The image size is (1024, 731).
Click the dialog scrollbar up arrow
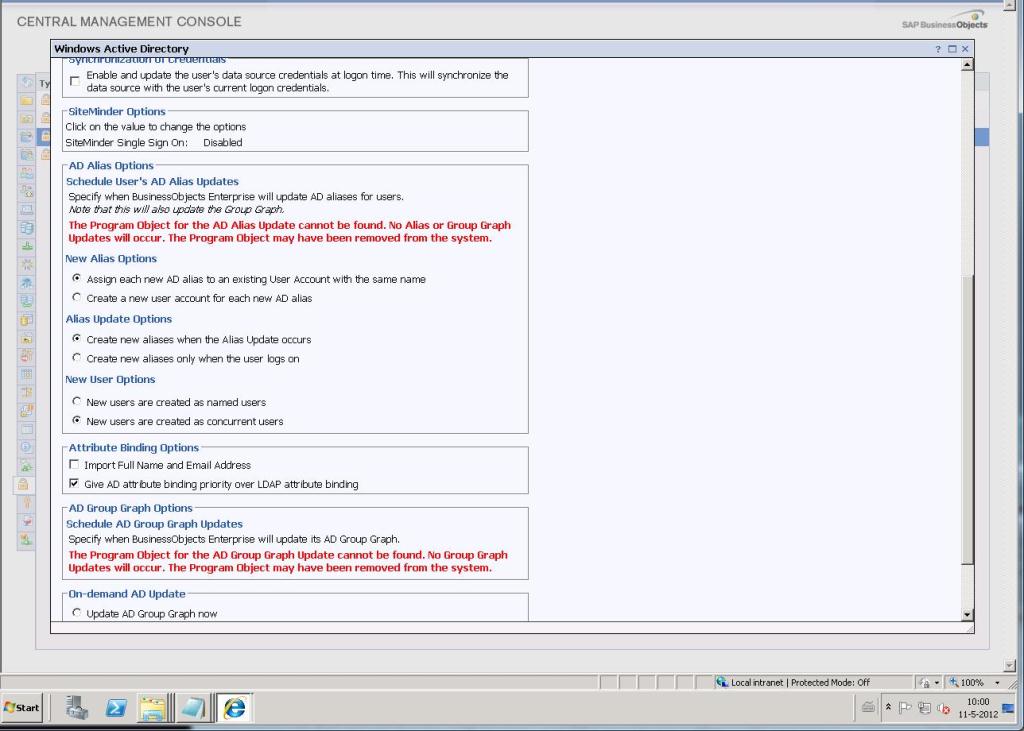pyautogui.click(x=967, y=64)
